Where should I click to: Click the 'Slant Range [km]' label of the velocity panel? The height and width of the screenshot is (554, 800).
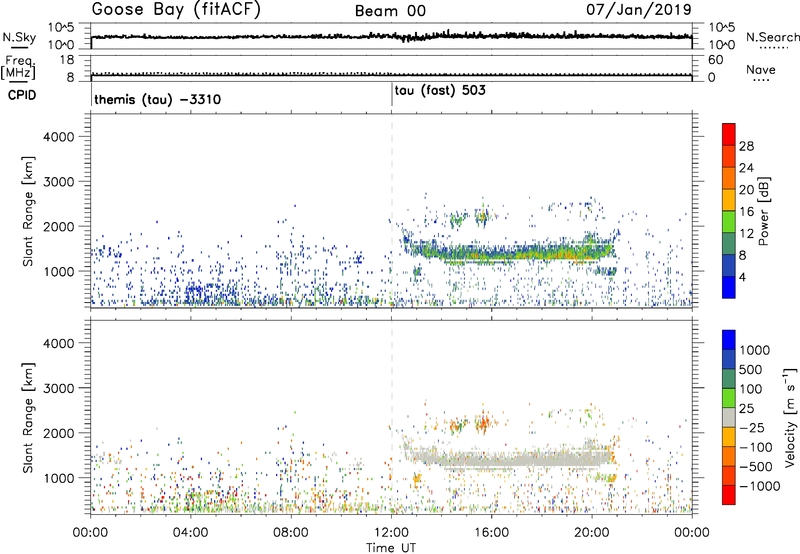pos(28,417)
